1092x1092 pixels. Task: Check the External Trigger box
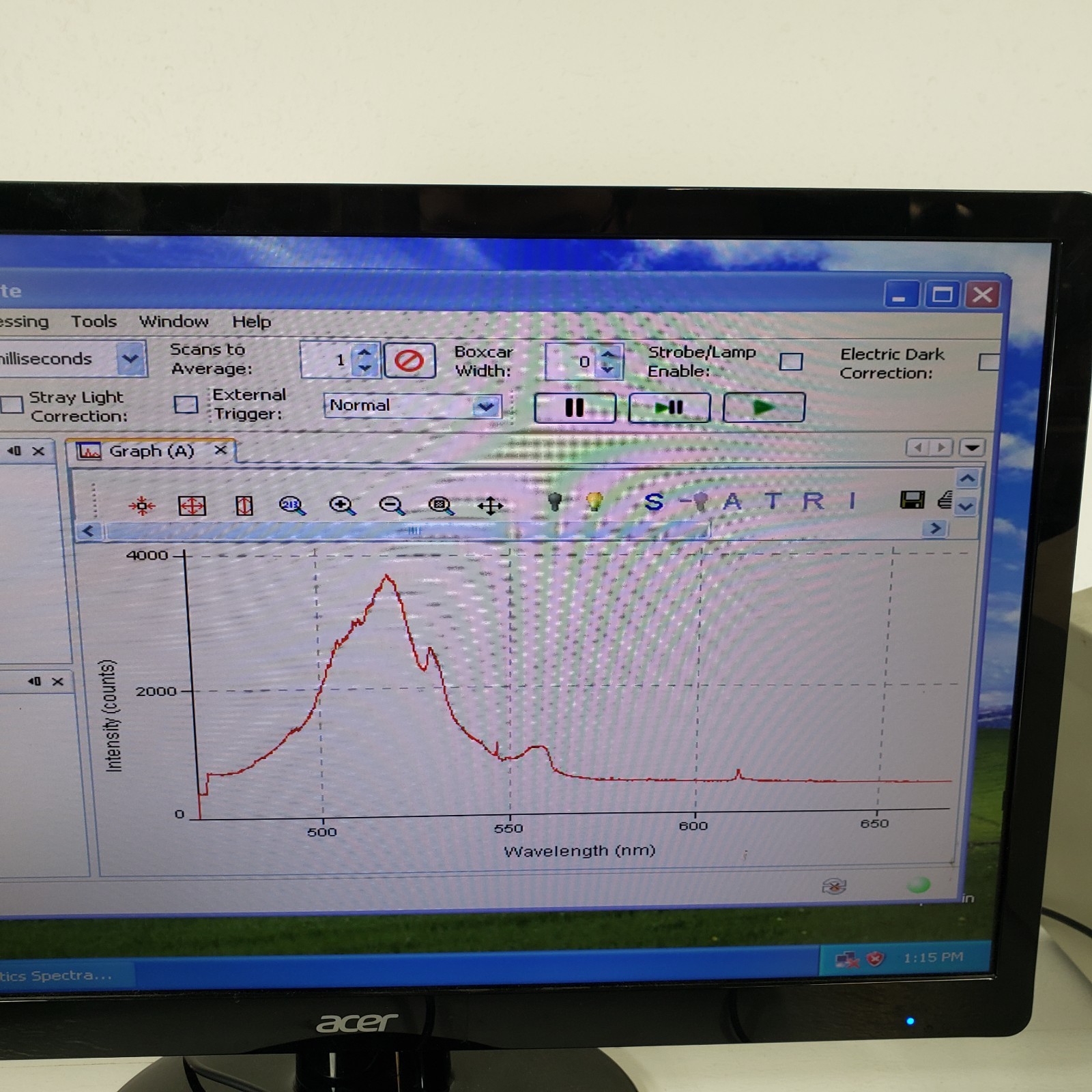186,405
